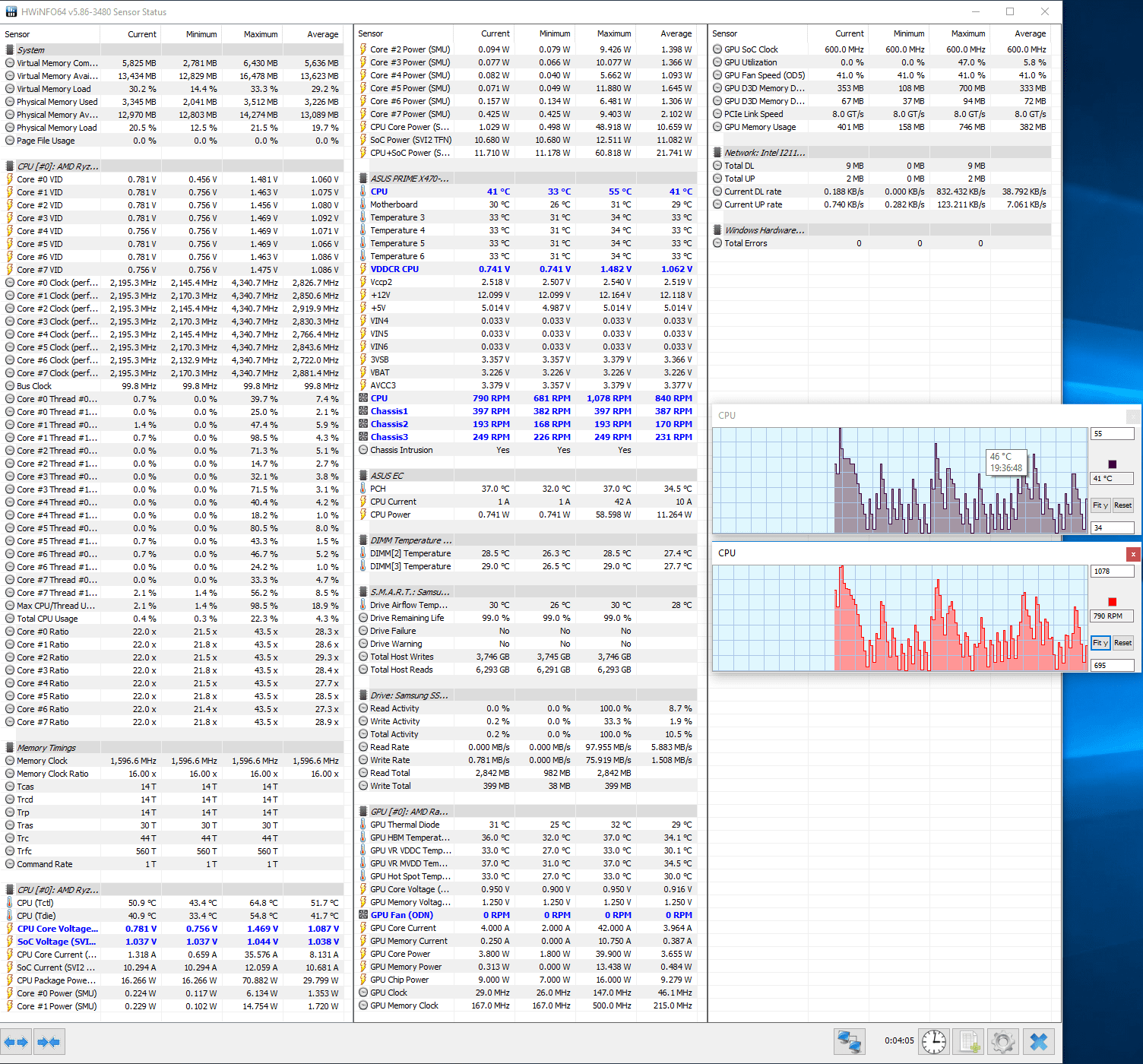Click the ASUS PRIME X470 group icon
The image size is (1143, 1064).
pyautogui.click(x=363, y=179)
